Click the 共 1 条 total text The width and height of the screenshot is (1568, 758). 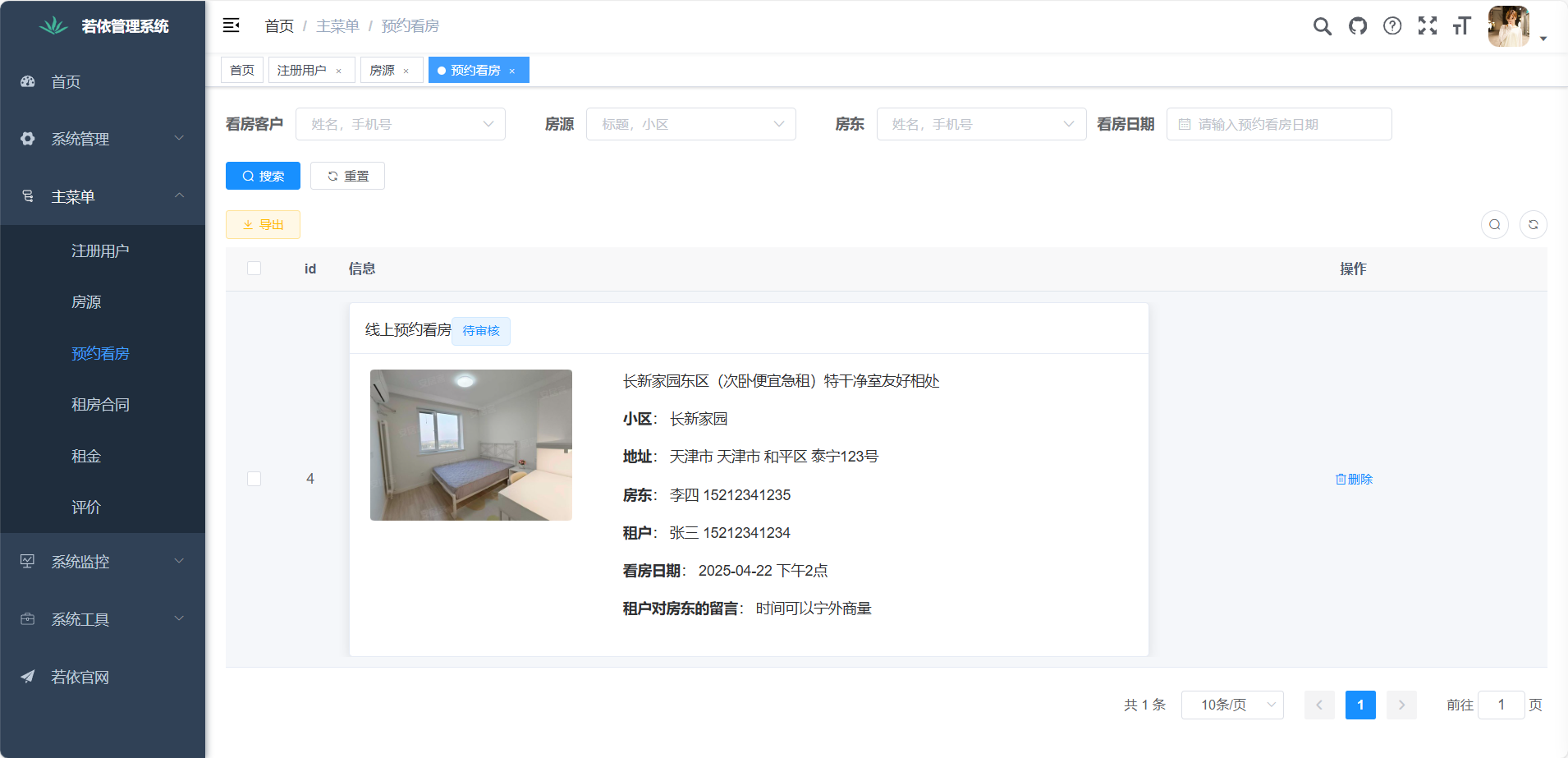click(1144, 705)
